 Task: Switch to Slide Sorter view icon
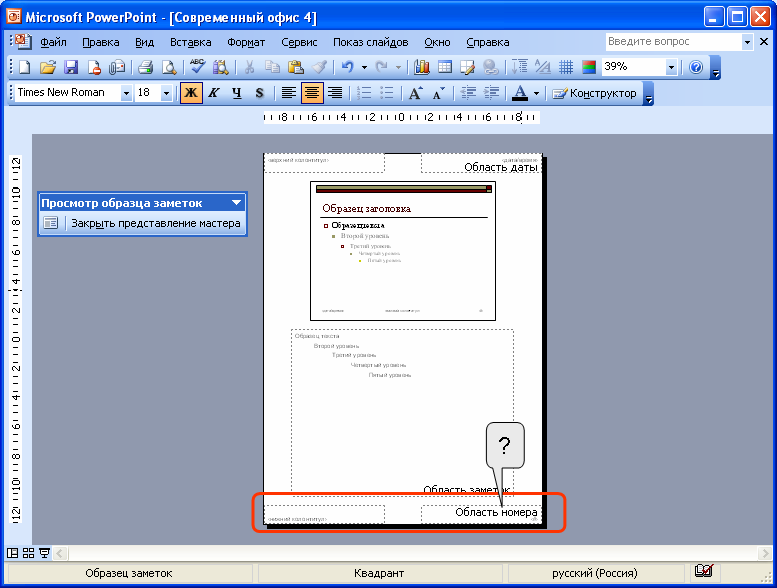pos(28,553)
